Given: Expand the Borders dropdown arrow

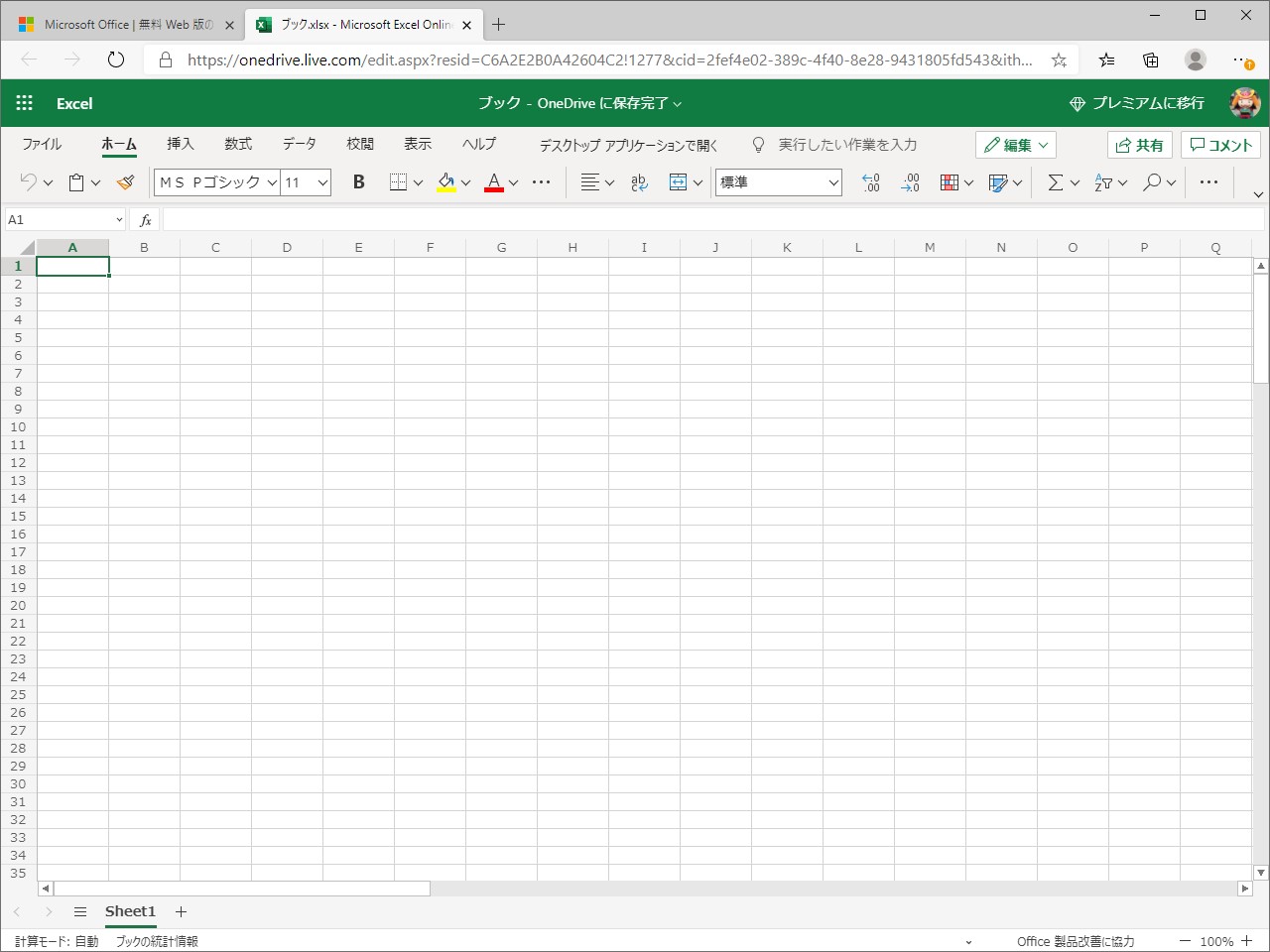Looking at the screenshot, I should point(419,182).
